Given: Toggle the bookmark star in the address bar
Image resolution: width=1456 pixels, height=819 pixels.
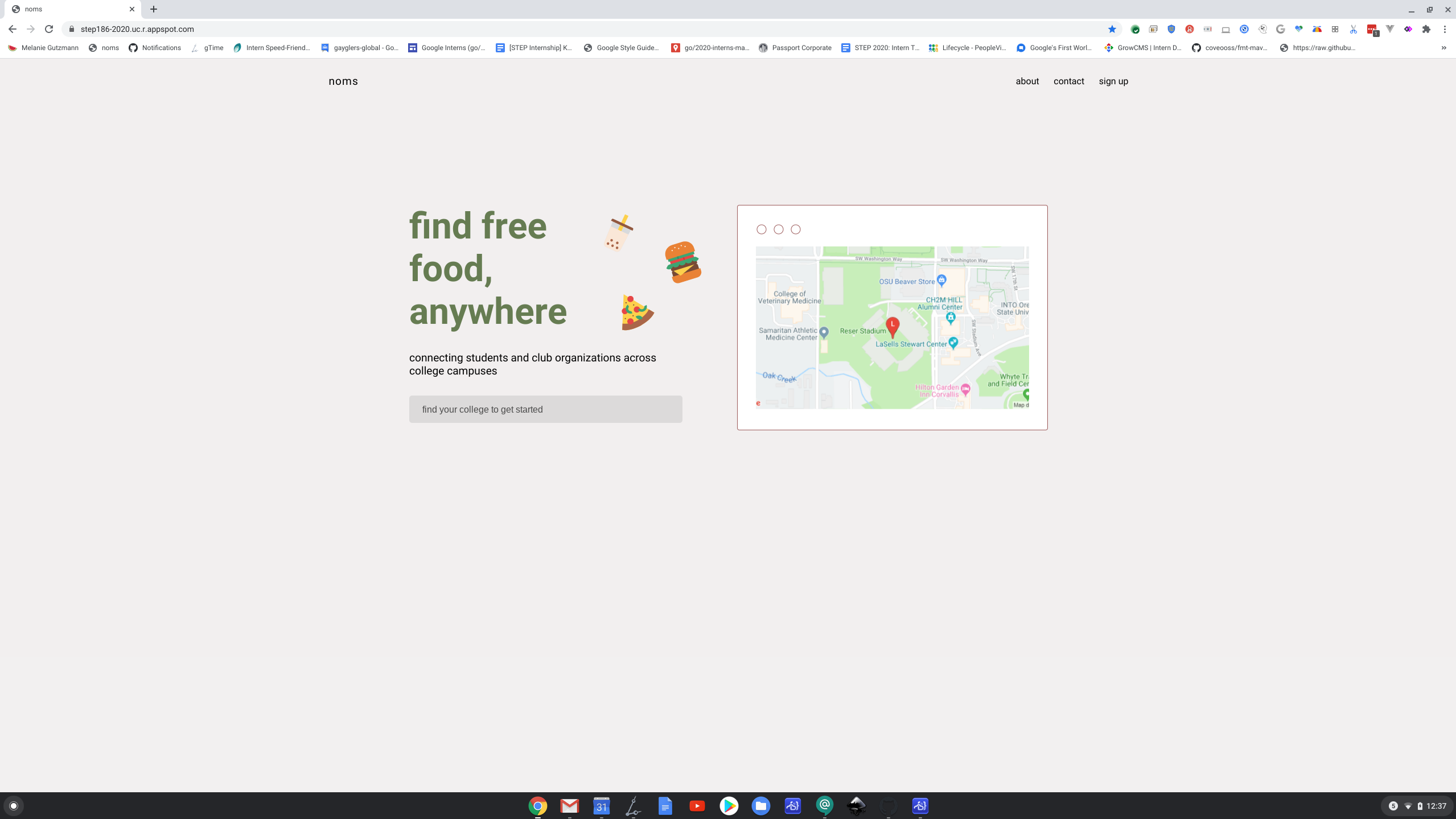Looking at the screenshot, I should point(1112,29).
